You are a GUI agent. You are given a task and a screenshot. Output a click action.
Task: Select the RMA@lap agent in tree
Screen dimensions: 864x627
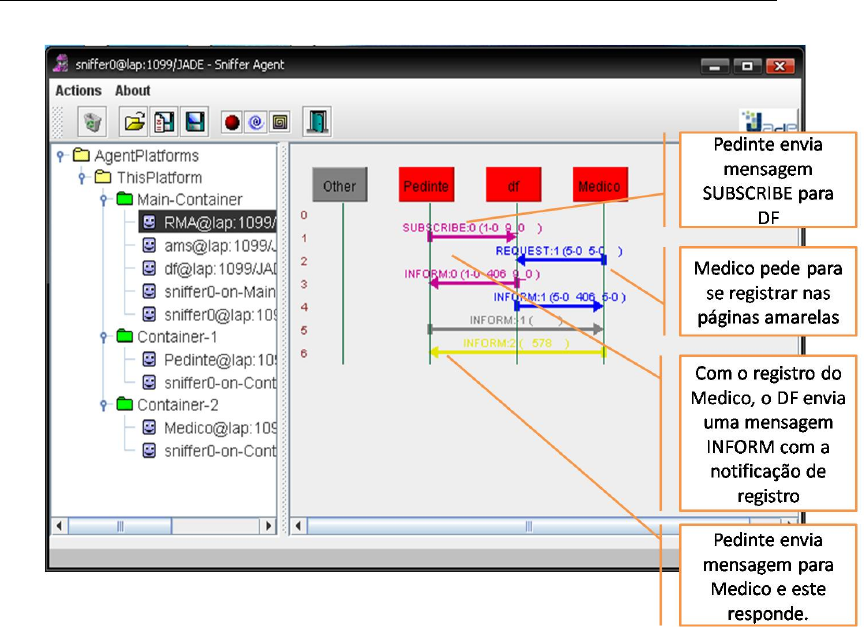pyautogui.click(x=208, y=222)
